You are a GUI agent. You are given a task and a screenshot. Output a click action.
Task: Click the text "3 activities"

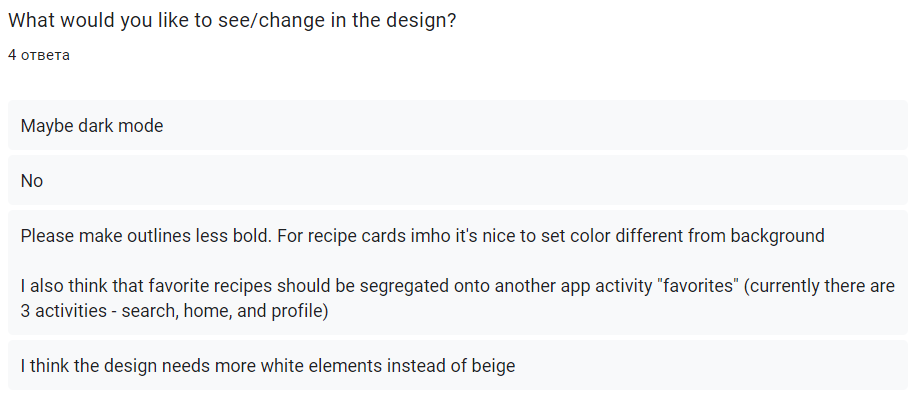point(58,311)
